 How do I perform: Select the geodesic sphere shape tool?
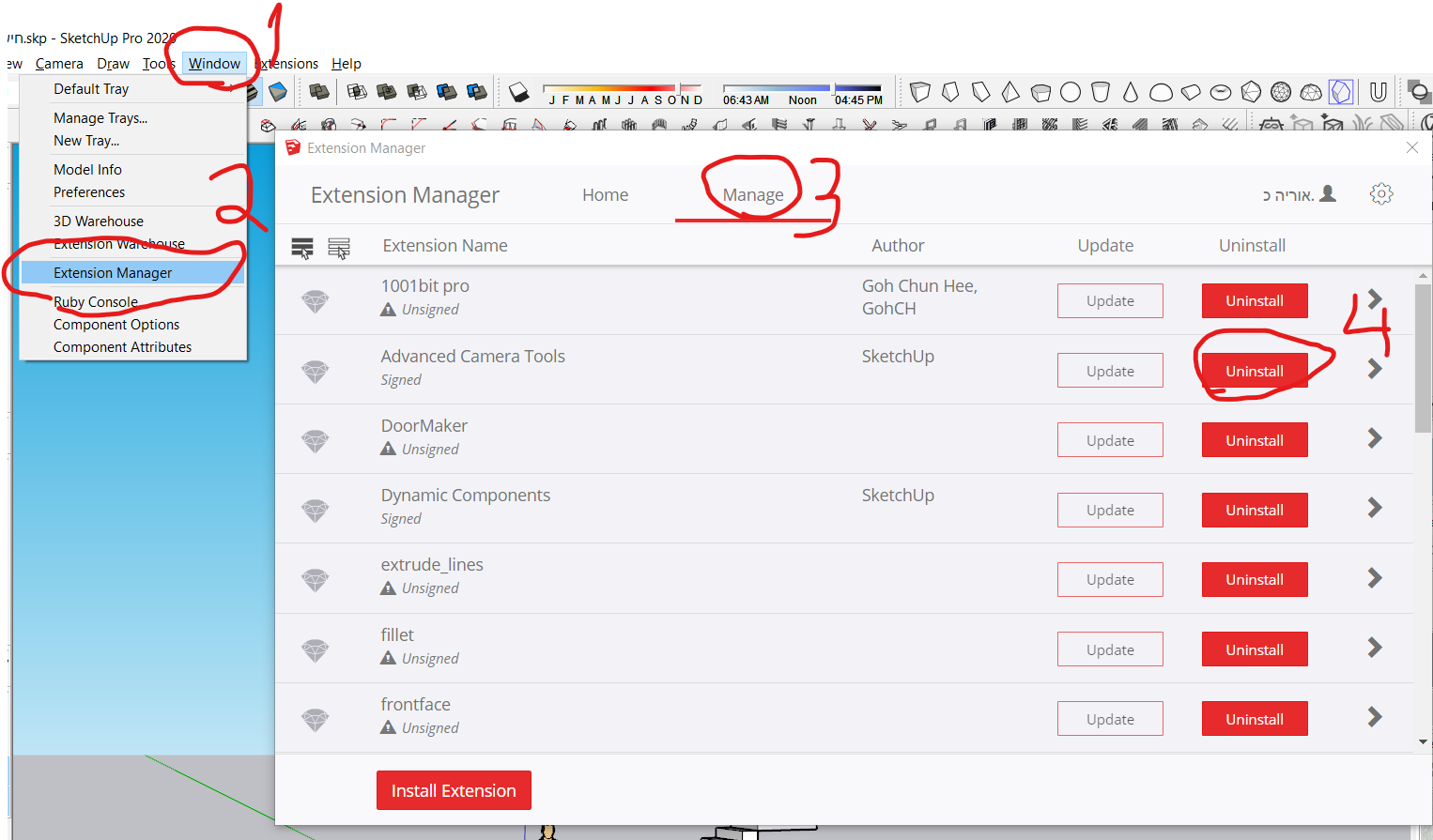[1281, 92]
